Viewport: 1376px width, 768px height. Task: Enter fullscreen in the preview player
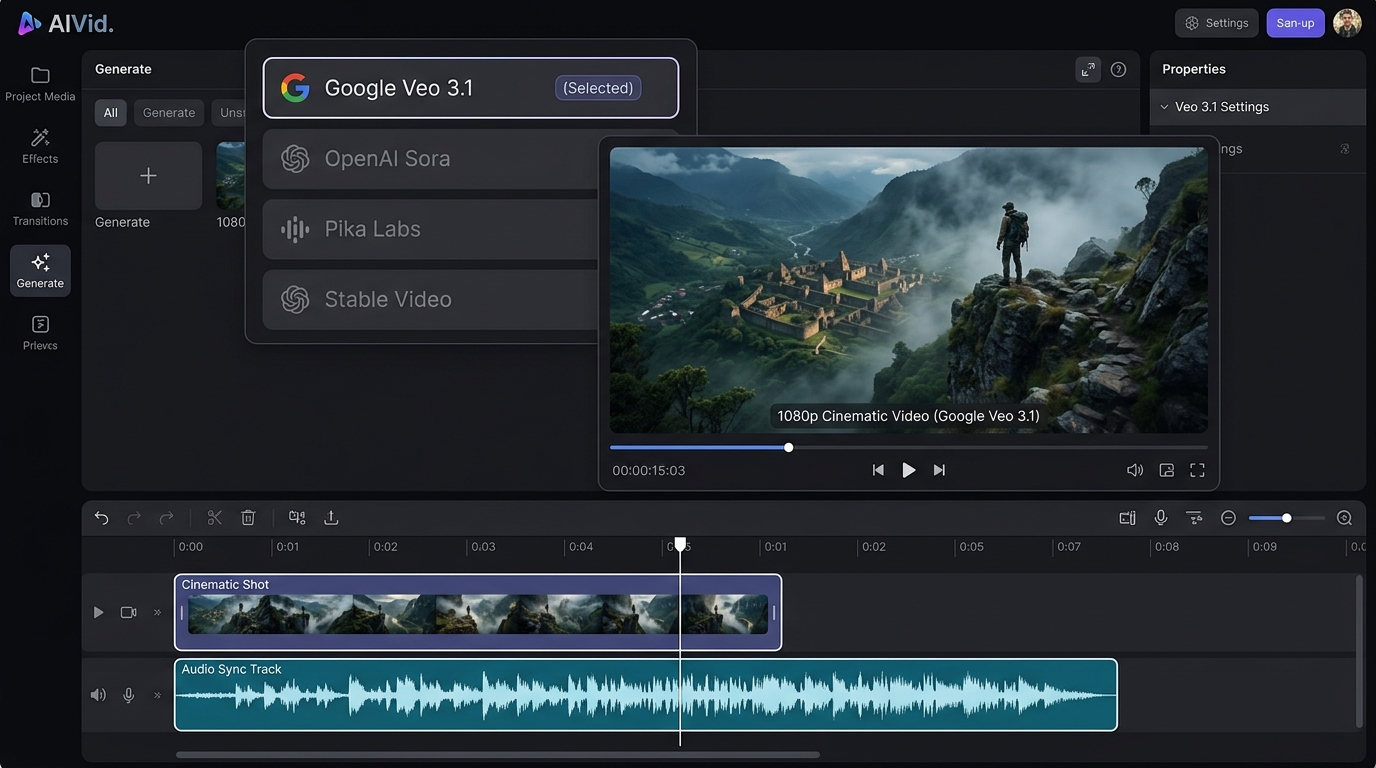pyautogui.click(x=1197, y=470)
